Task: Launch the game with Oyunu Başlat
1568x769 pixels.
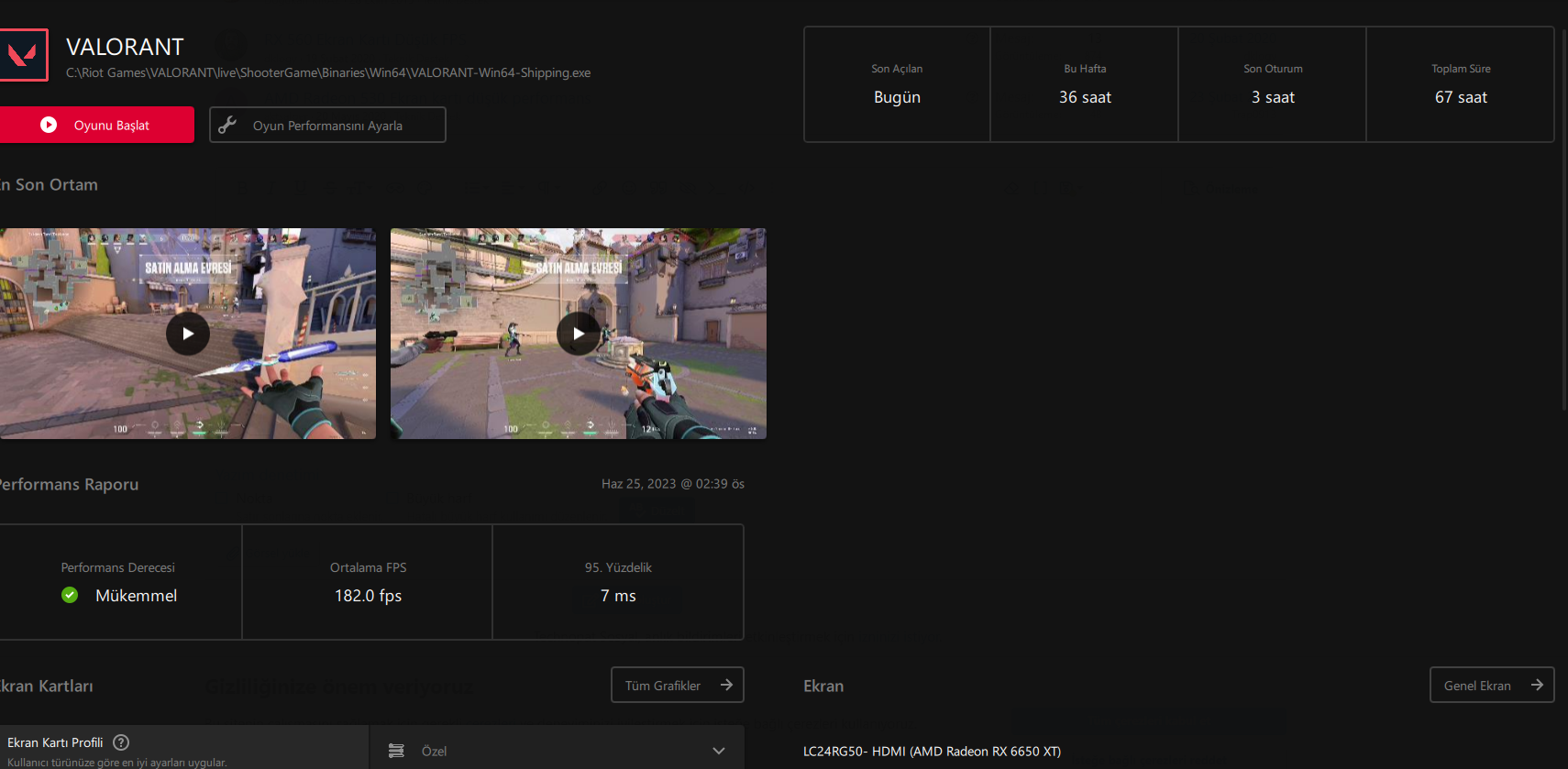Action: 96,125
